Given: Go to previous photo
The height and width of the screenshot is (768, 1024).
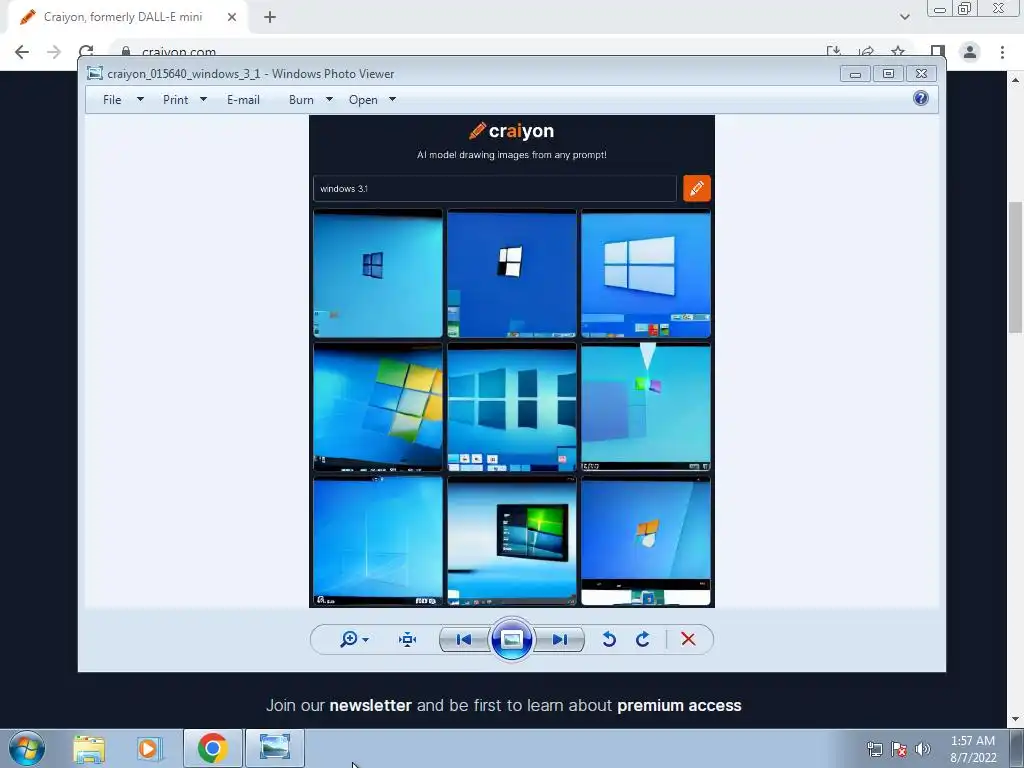Looking at the screenshot, I should pos(464,639).
